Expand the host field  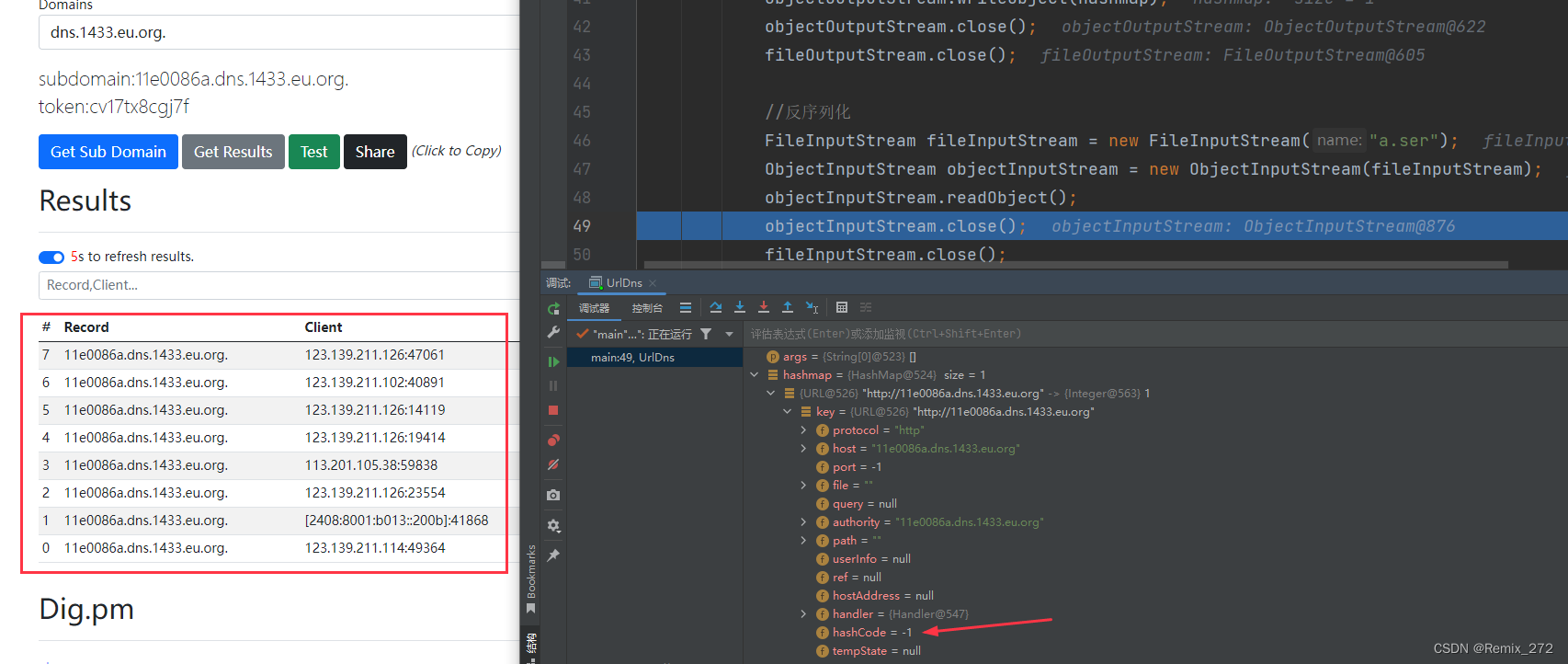(804, 449)
